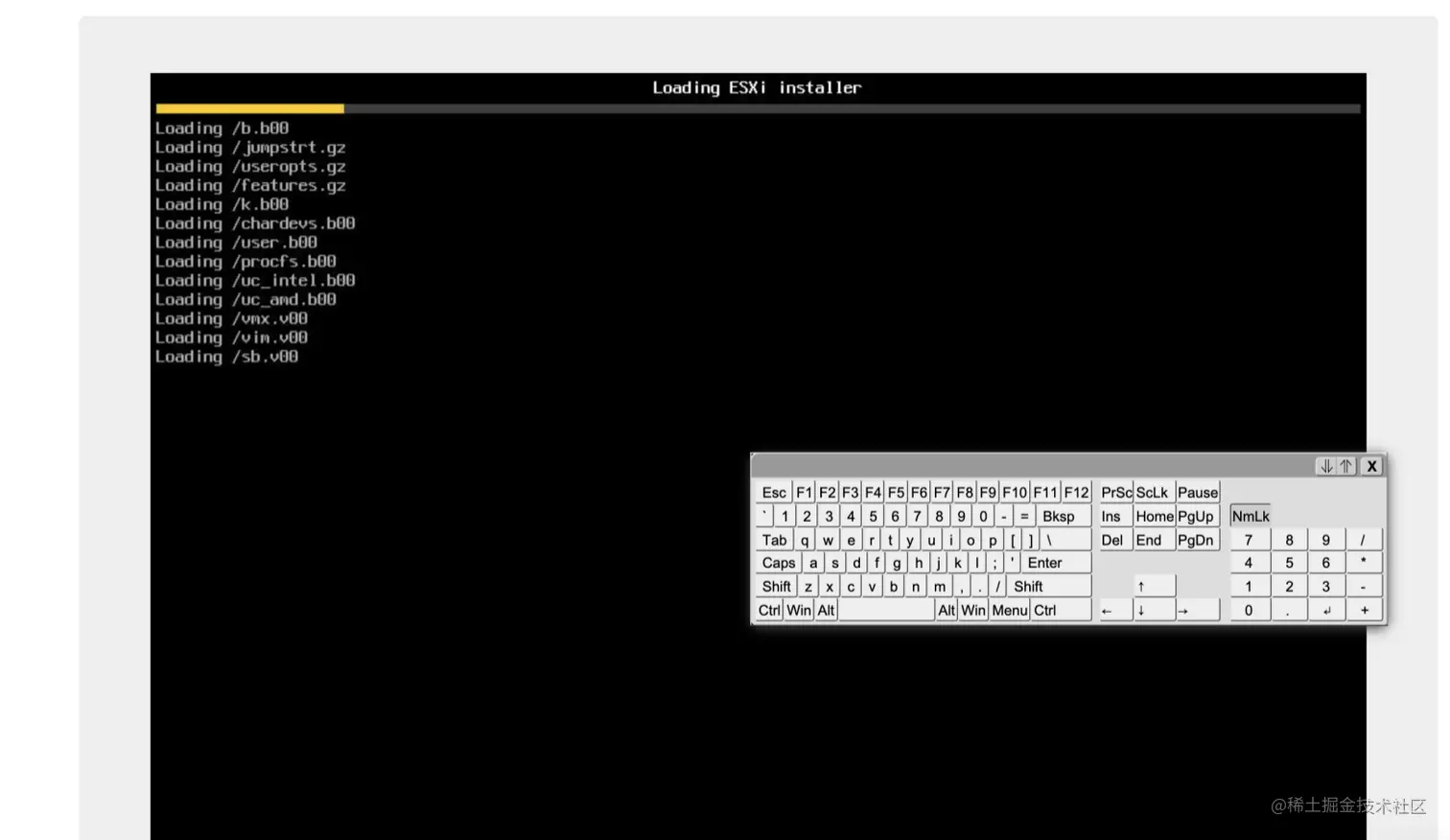
Task: Click the F12 key on virtual keyboard
Action: coord(1076,492)
